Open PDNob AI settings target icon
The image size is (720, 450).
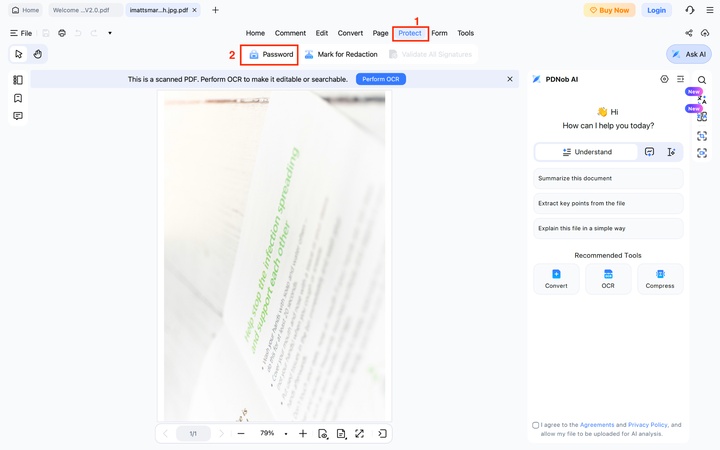664,79
